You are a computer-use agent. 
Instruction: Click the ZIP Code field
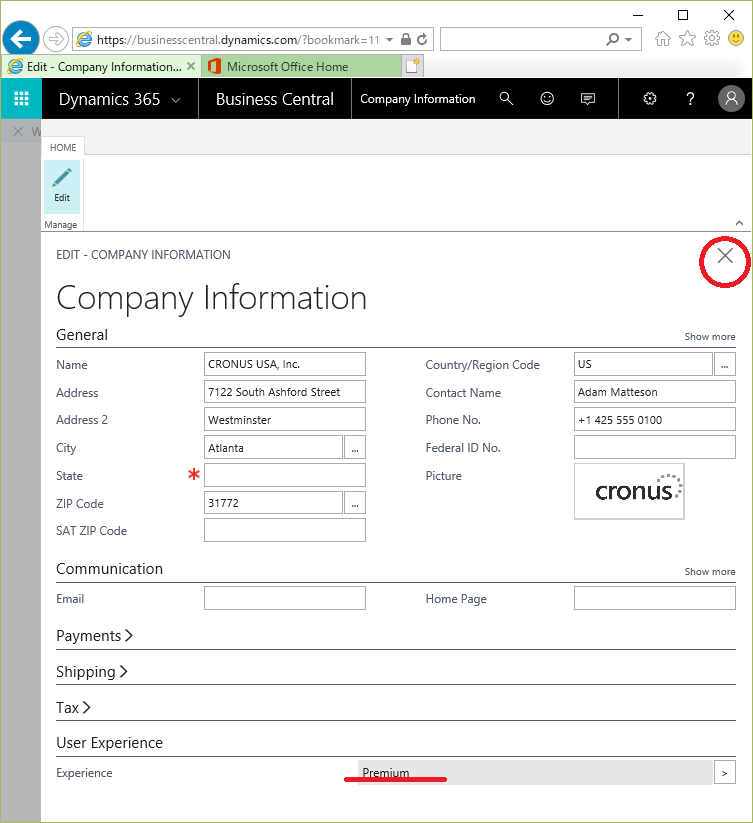(273, 503)
